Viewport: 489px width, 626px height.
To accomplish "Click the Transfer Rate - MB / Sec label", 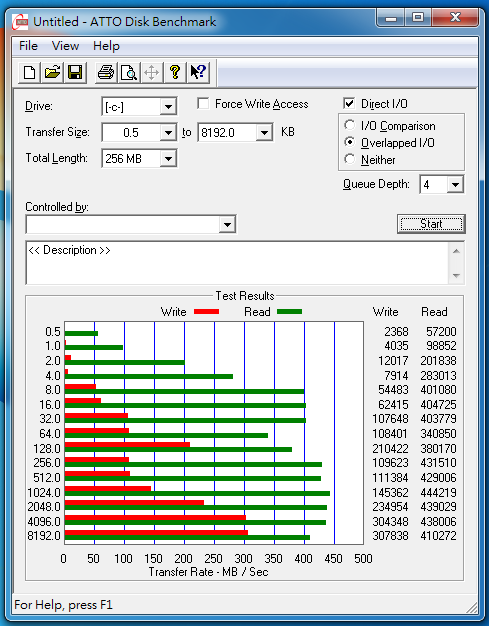I will (x=208, y=572).
